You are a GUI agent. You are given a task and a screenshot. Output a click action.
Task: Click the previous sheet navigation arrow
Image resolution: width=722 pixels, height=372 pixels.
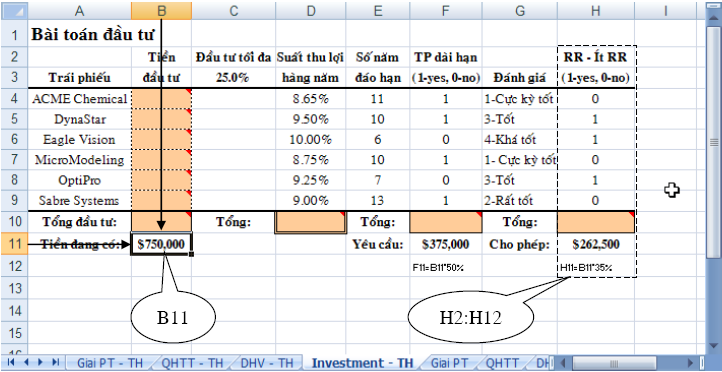26,362
